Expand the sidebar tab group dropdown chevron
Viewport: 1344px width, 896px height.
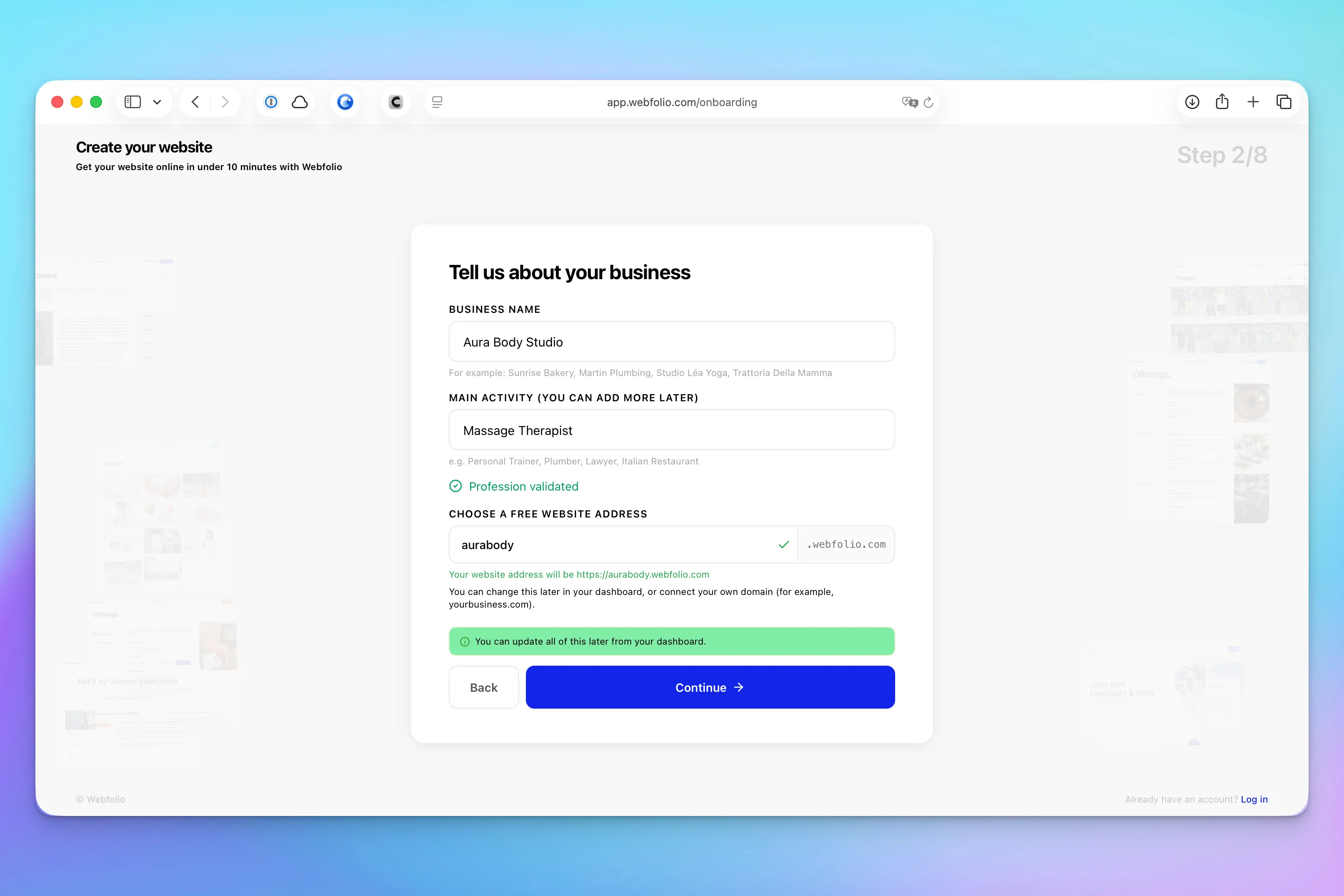point(157,102)
